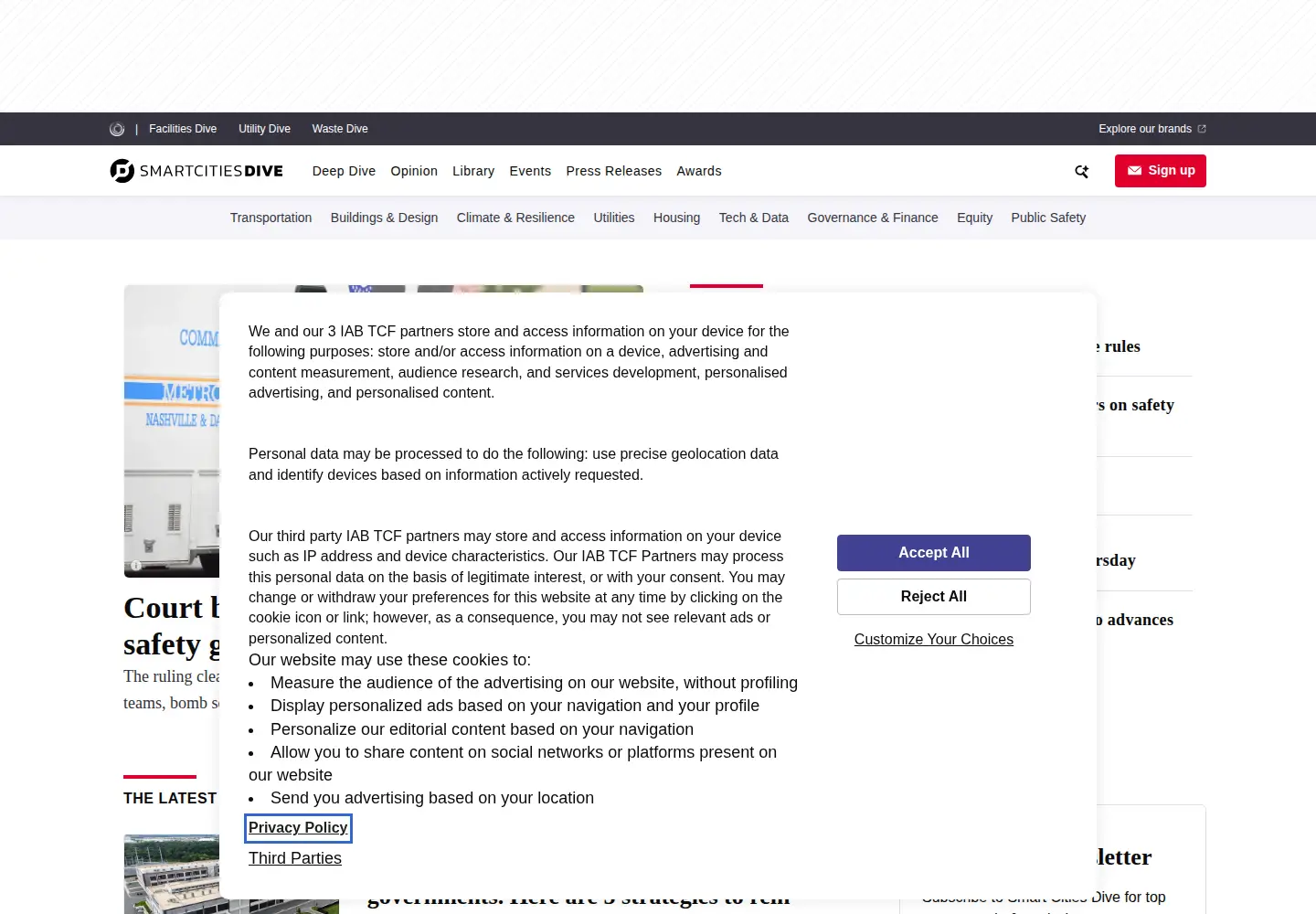
Task: Visit the Utility Dive site
Action: (264, 129)
